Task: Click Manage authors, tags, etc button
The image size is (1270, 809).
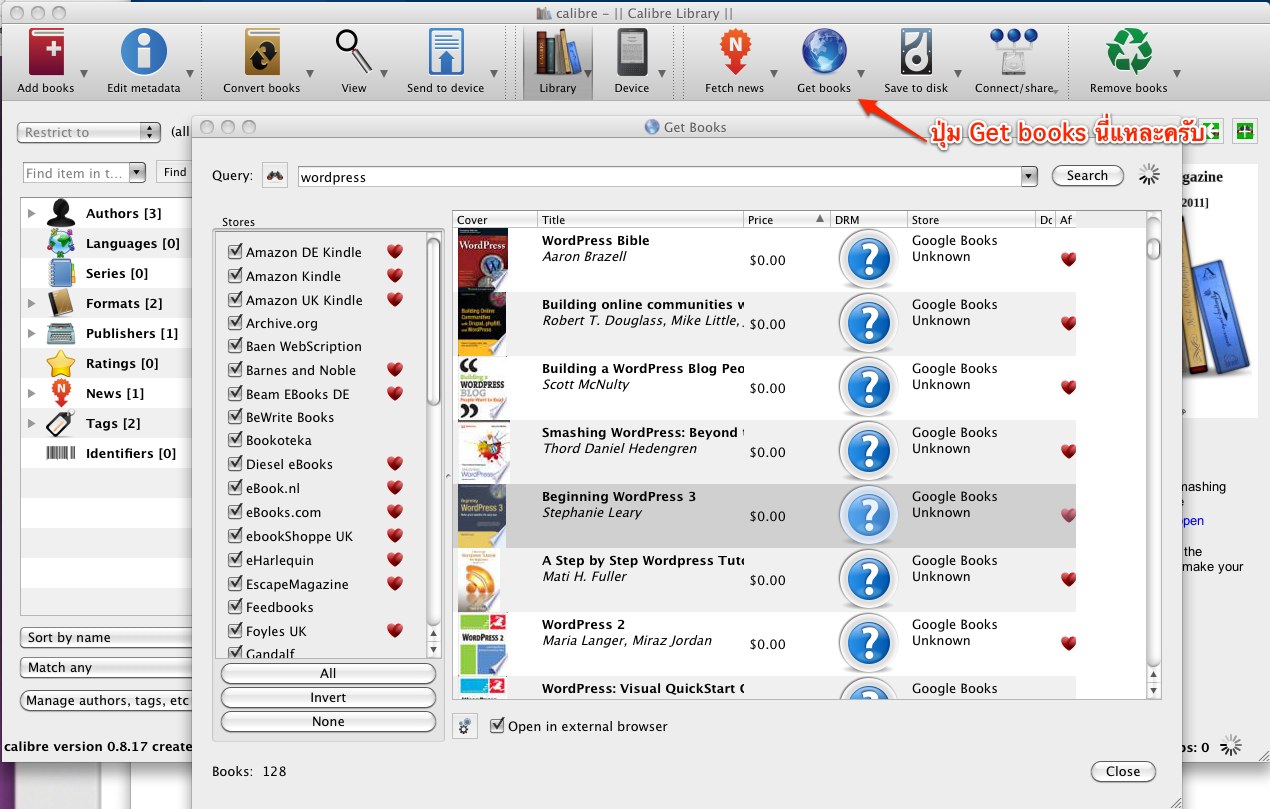Action: click(x=106, y=700)
